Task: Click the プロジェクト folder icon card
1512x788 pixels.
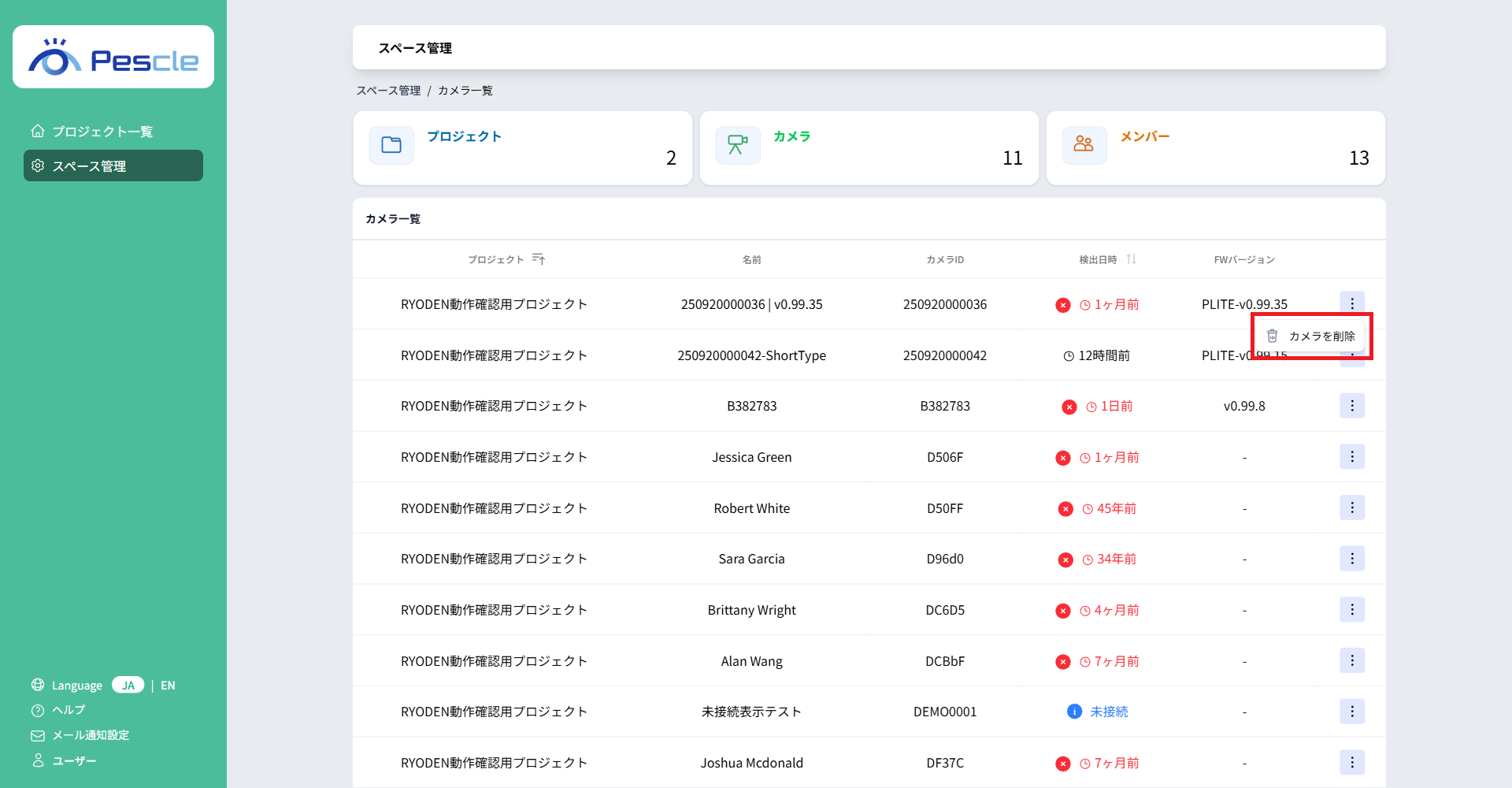Action: click(x=391, y=146)
